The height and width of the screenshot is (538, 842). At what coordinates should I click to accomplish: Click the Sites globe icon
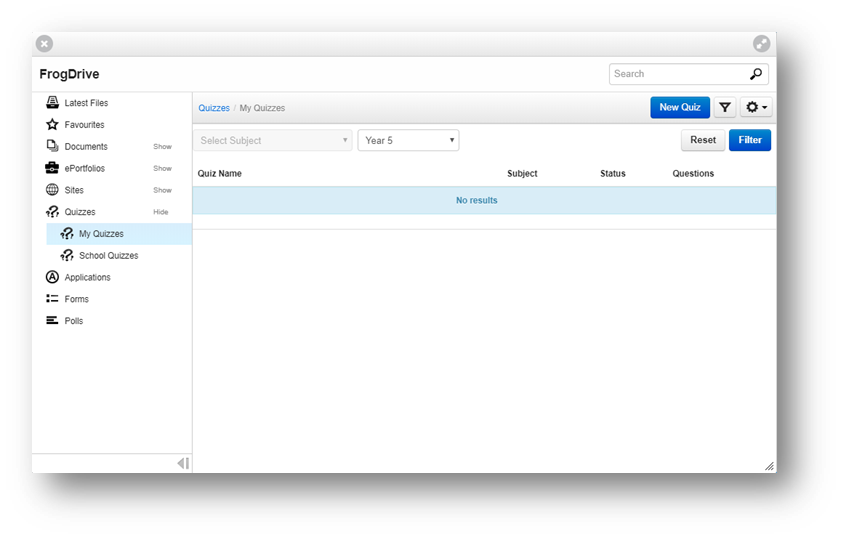(52, 190)
